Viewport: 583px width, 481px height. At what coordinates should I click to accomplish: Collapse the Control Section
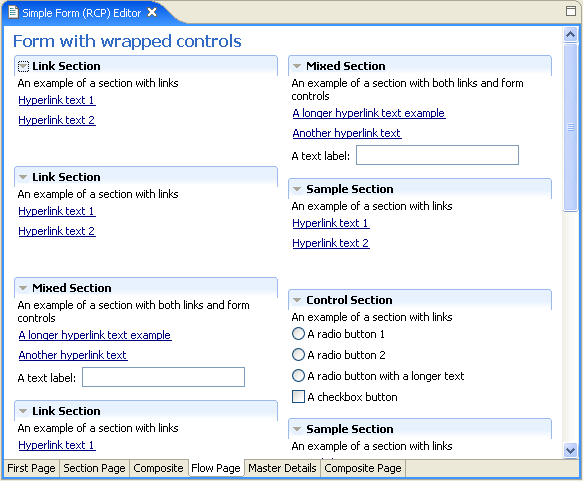coord(297,300)
